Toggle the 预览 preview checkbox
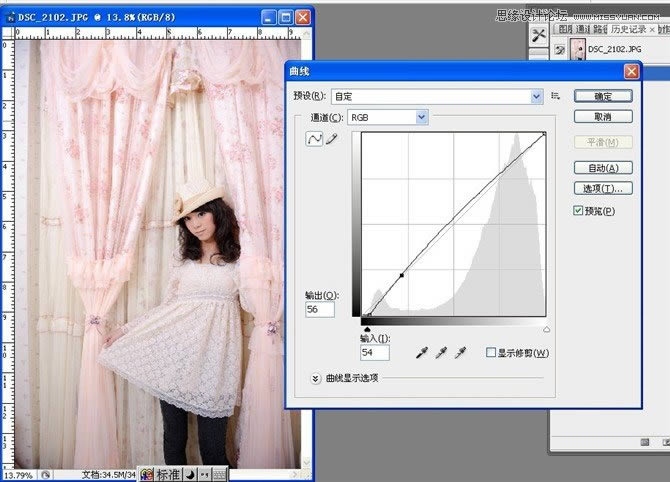Screen dimensions: 670x482 pos(578,210)
